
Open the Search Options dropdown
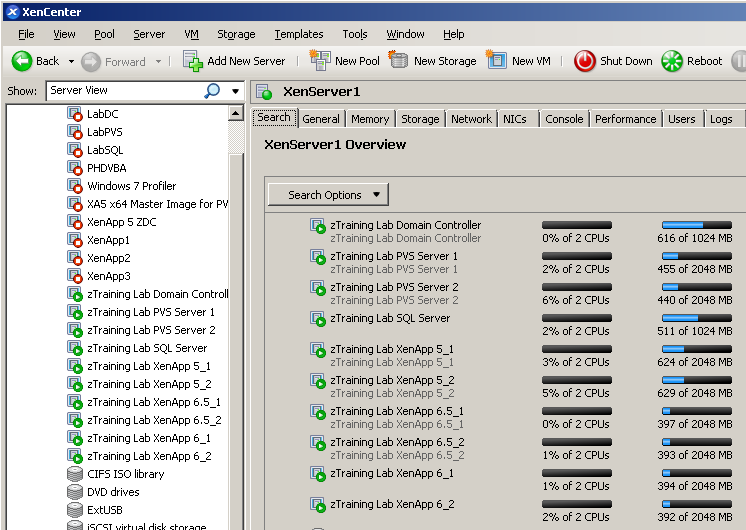[x=328, y=195]
